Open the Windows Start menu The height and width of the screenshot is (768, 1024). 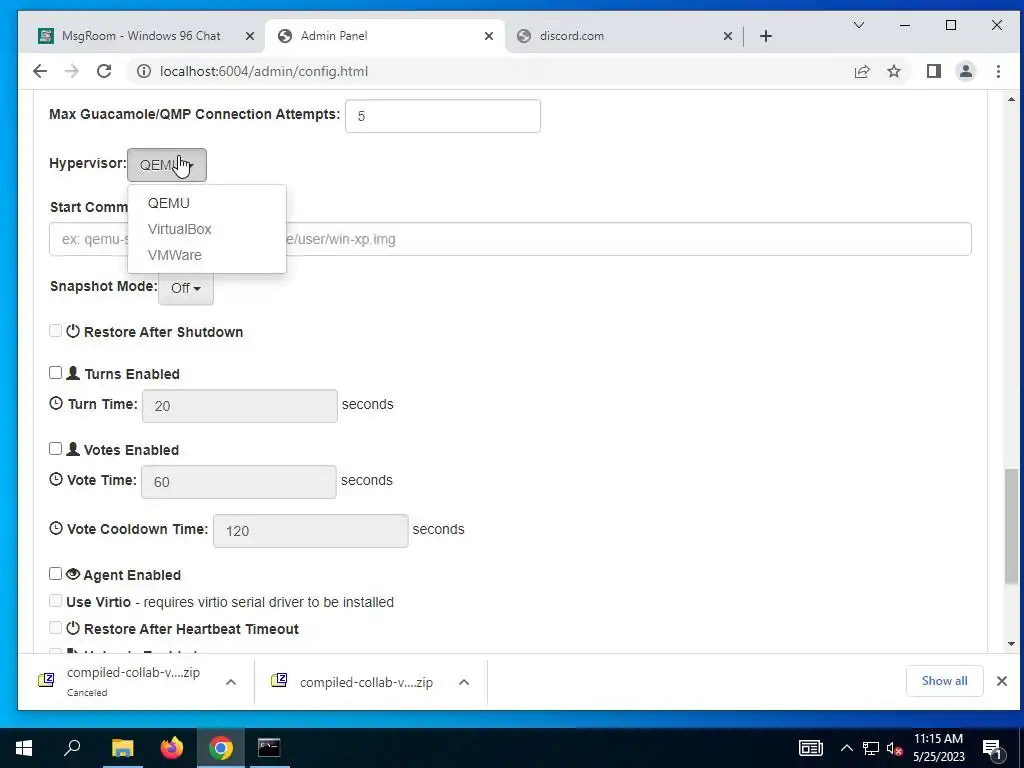[x=24, y=748]
